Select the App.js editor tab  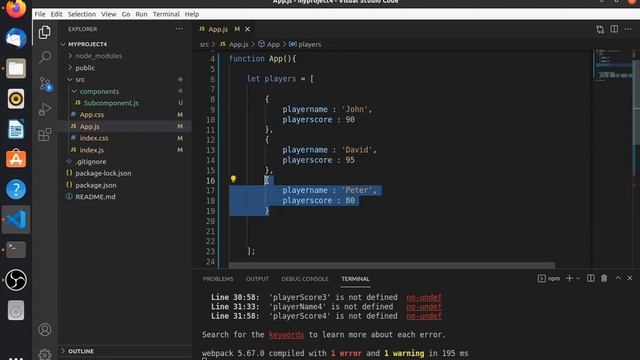218,29
